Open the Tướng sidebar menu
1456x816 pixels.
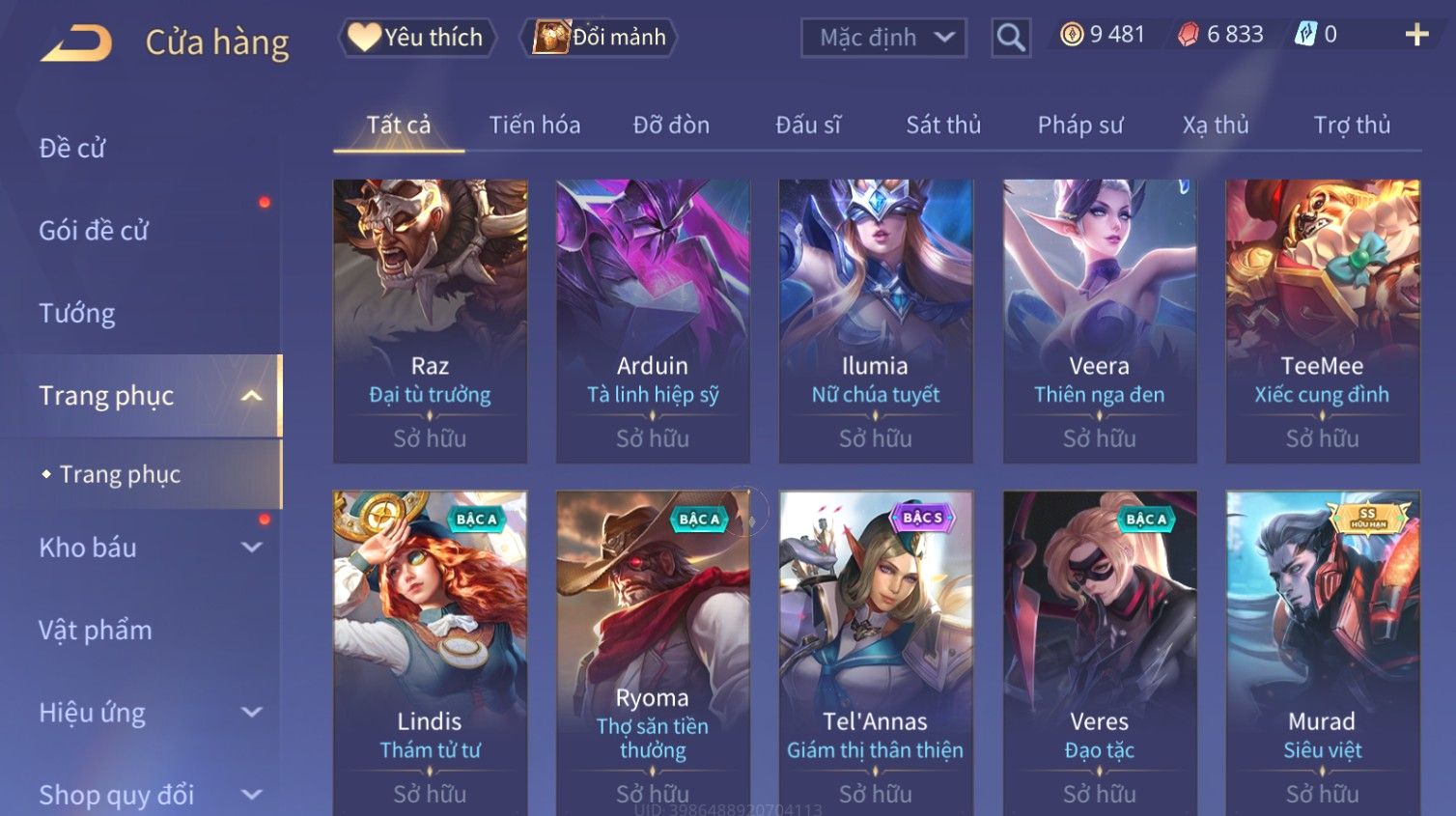pyautogui.click(x=77, y=314)
